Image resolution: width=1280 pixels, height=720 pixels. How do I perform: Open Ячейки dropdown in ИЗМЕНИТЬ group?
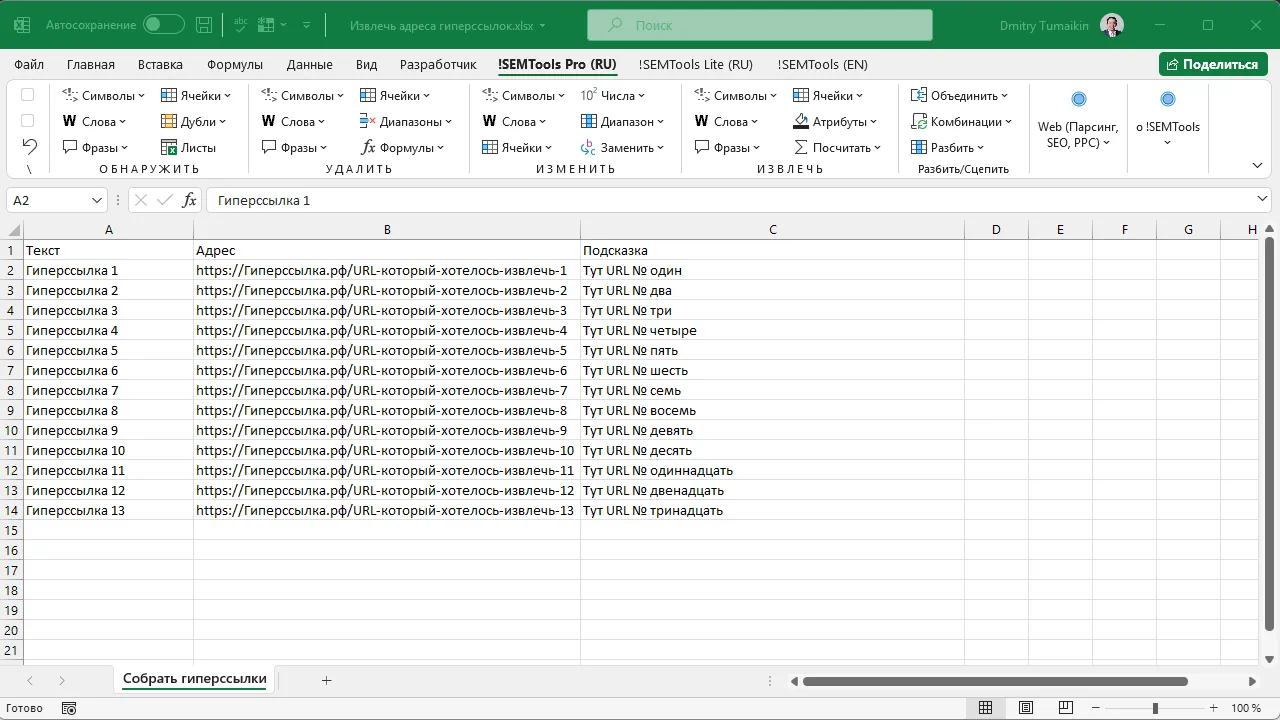click(x=516, y=148)
